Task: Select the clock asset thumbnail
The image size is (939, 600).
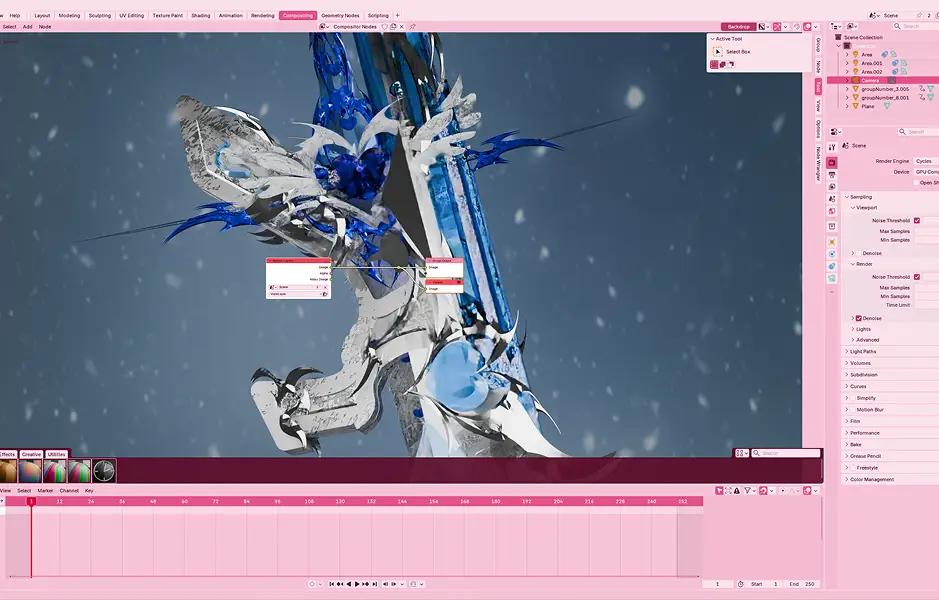Action: pos(104,471)
